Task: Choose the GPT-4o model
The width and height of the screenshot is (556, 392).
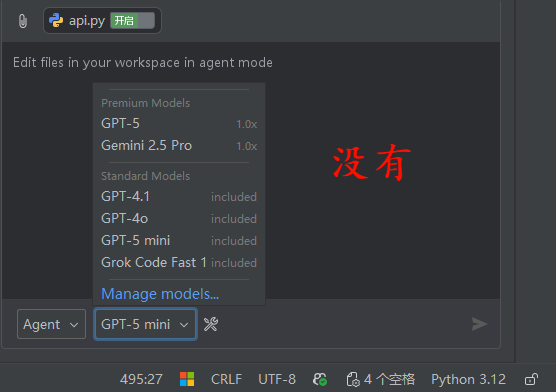Action: [179, 219]
